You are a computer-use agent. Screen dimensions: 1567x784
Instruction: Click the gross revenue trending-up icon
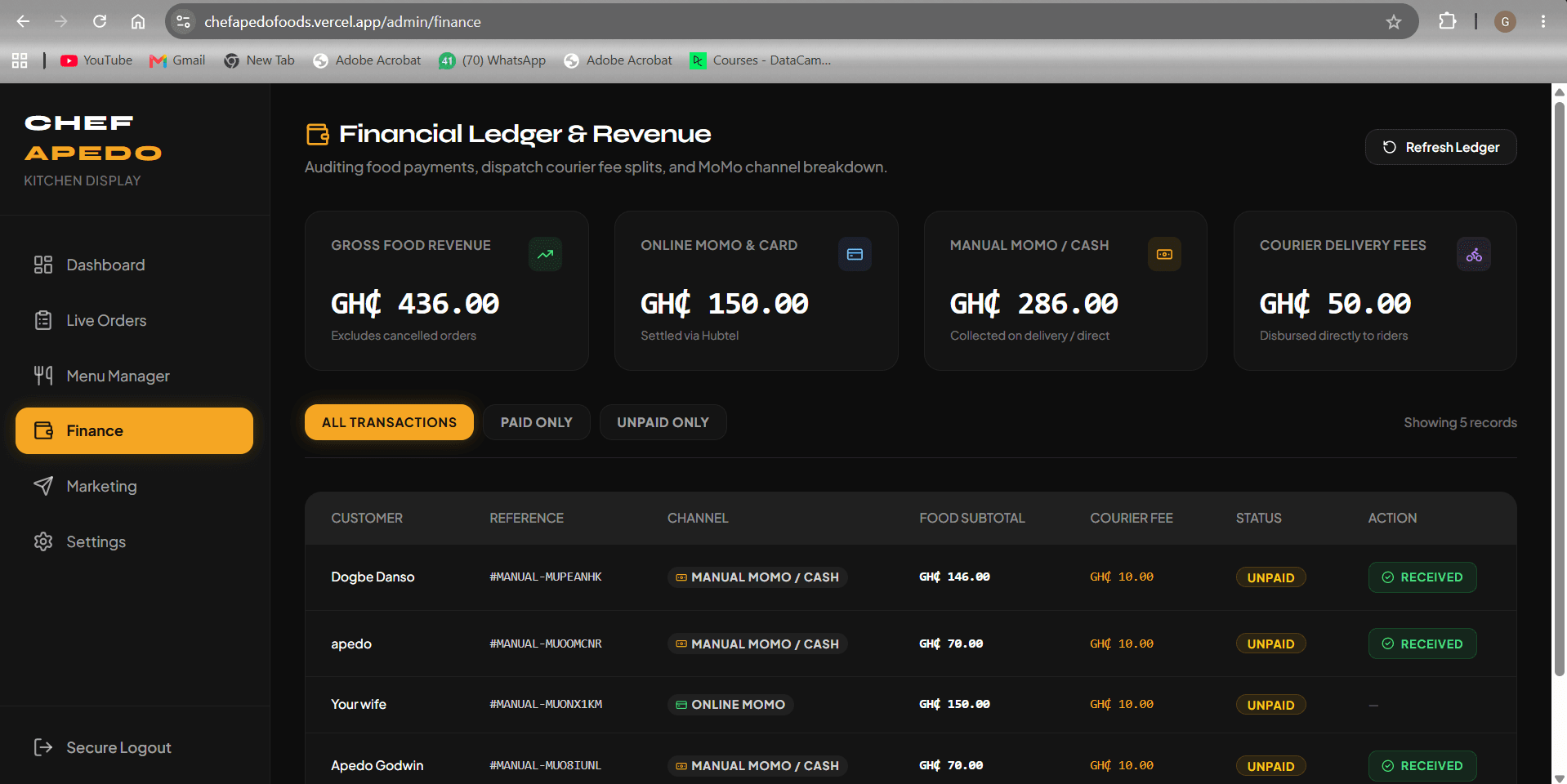[545, 254]
